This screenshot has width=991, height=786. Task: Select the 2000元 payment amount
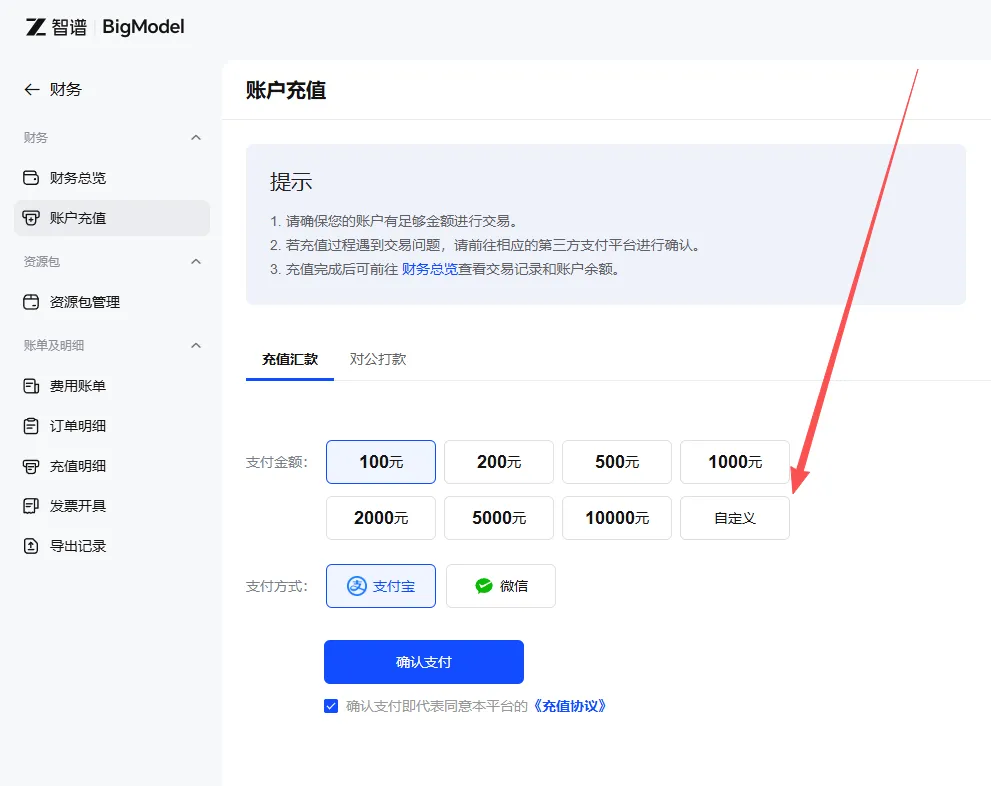[x=381, y=518]
